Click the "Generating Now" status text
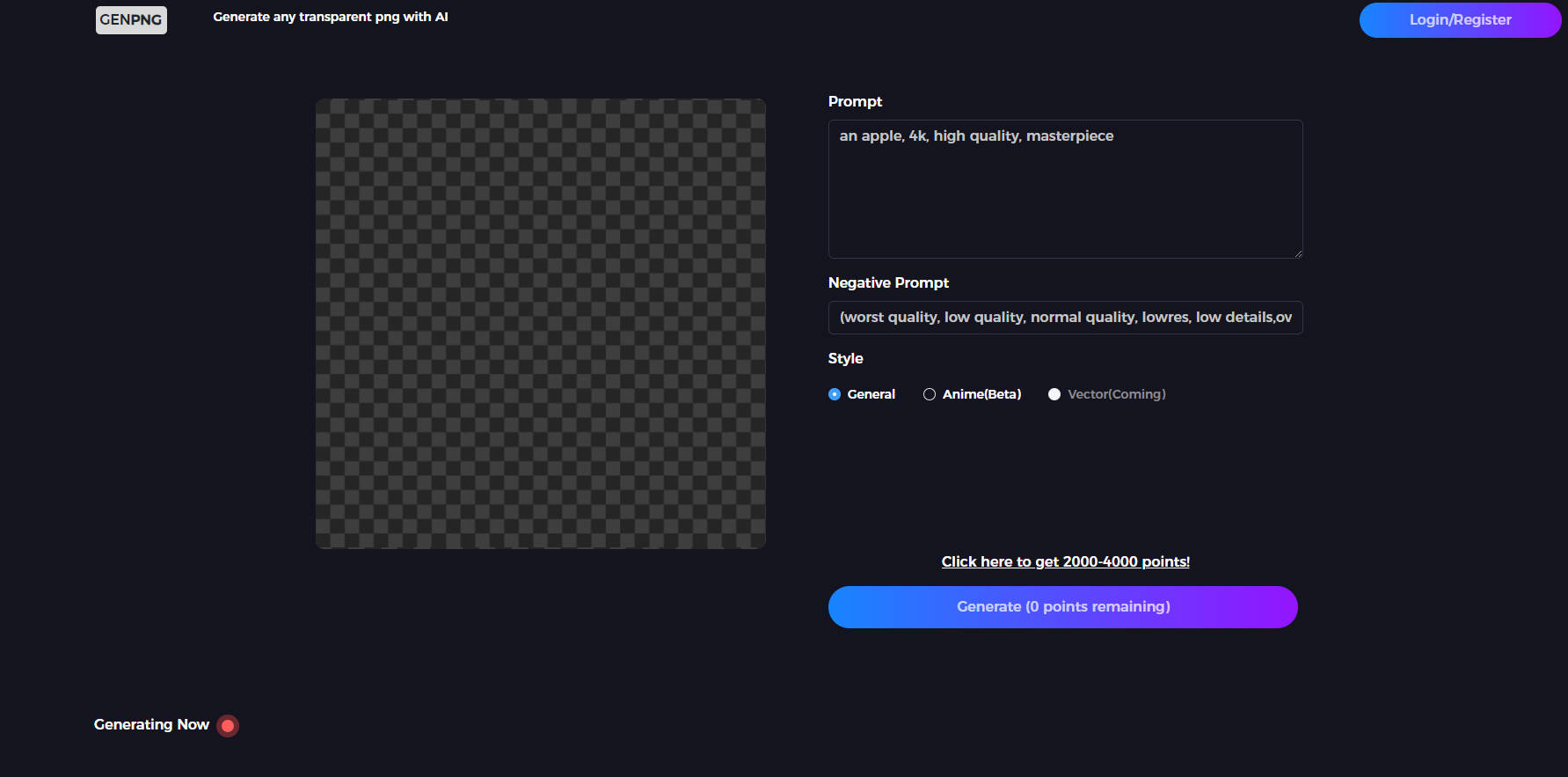This screenshot has width=1568, height=777. [151, 724]
